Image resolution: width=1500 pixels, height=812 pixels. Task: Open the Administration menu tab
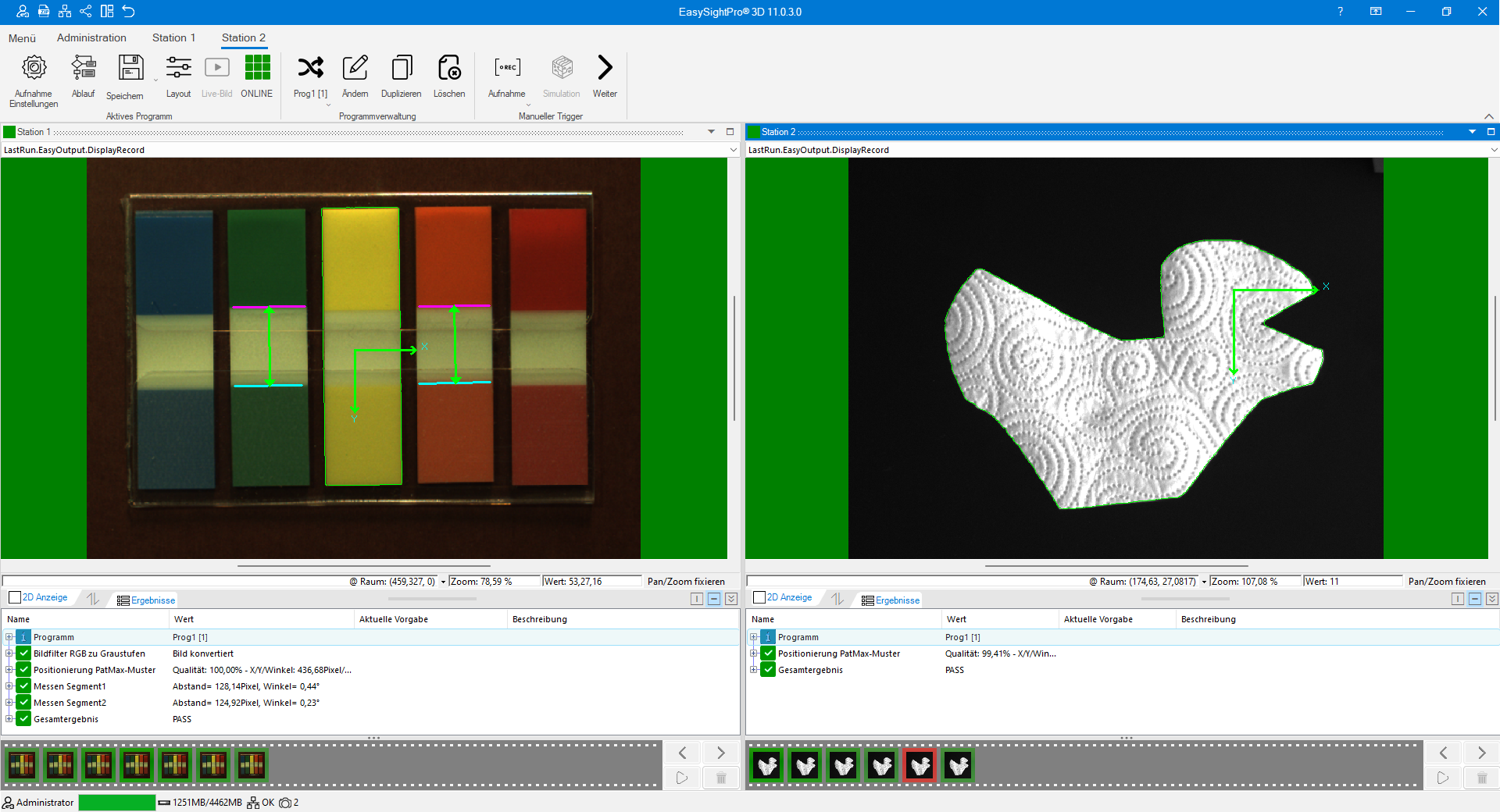(x=91, y=37)
